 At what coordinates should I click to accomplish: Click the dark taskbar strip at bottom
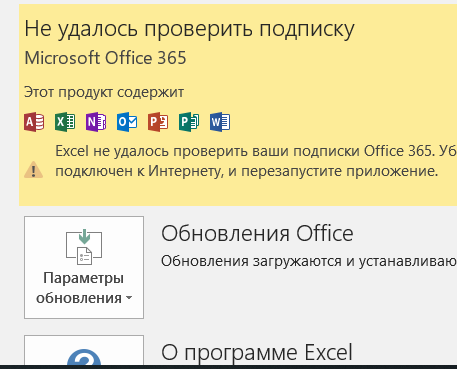228,367
